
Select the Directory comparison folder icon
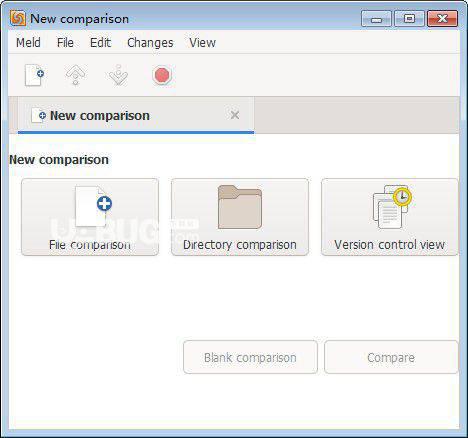[x=240, y=207]
